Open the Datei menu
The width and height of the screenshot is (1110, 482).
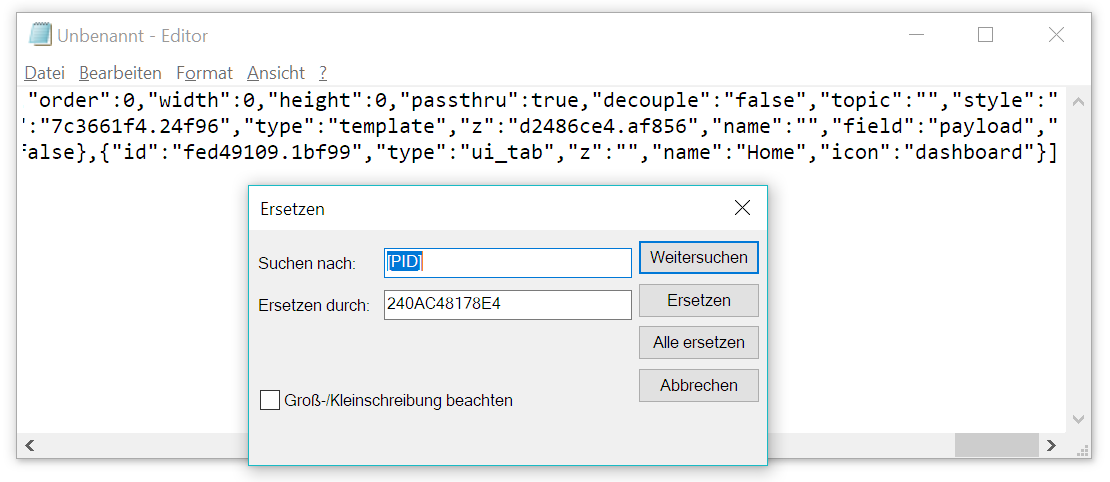pos(45,73)
